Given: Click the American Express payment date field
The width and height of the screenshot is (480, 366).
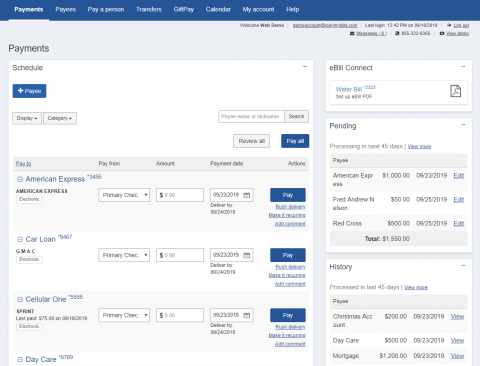Looking at the screenshot, I should [x=232, y=195].
